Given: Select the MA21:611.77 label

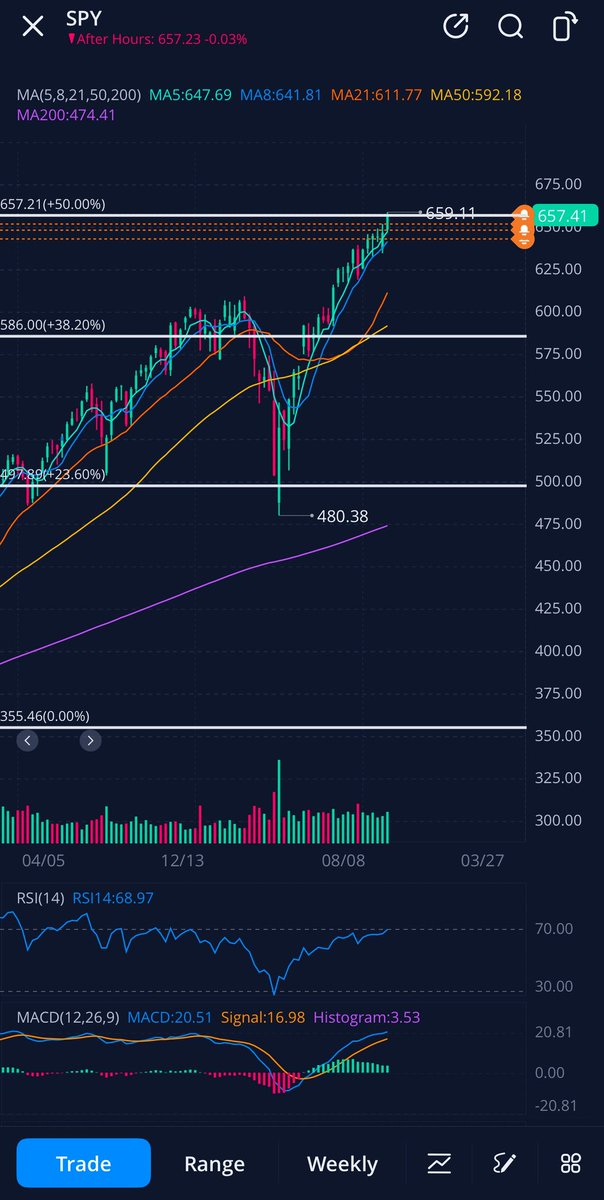Looking at the screenshot, I should [376, 95].
